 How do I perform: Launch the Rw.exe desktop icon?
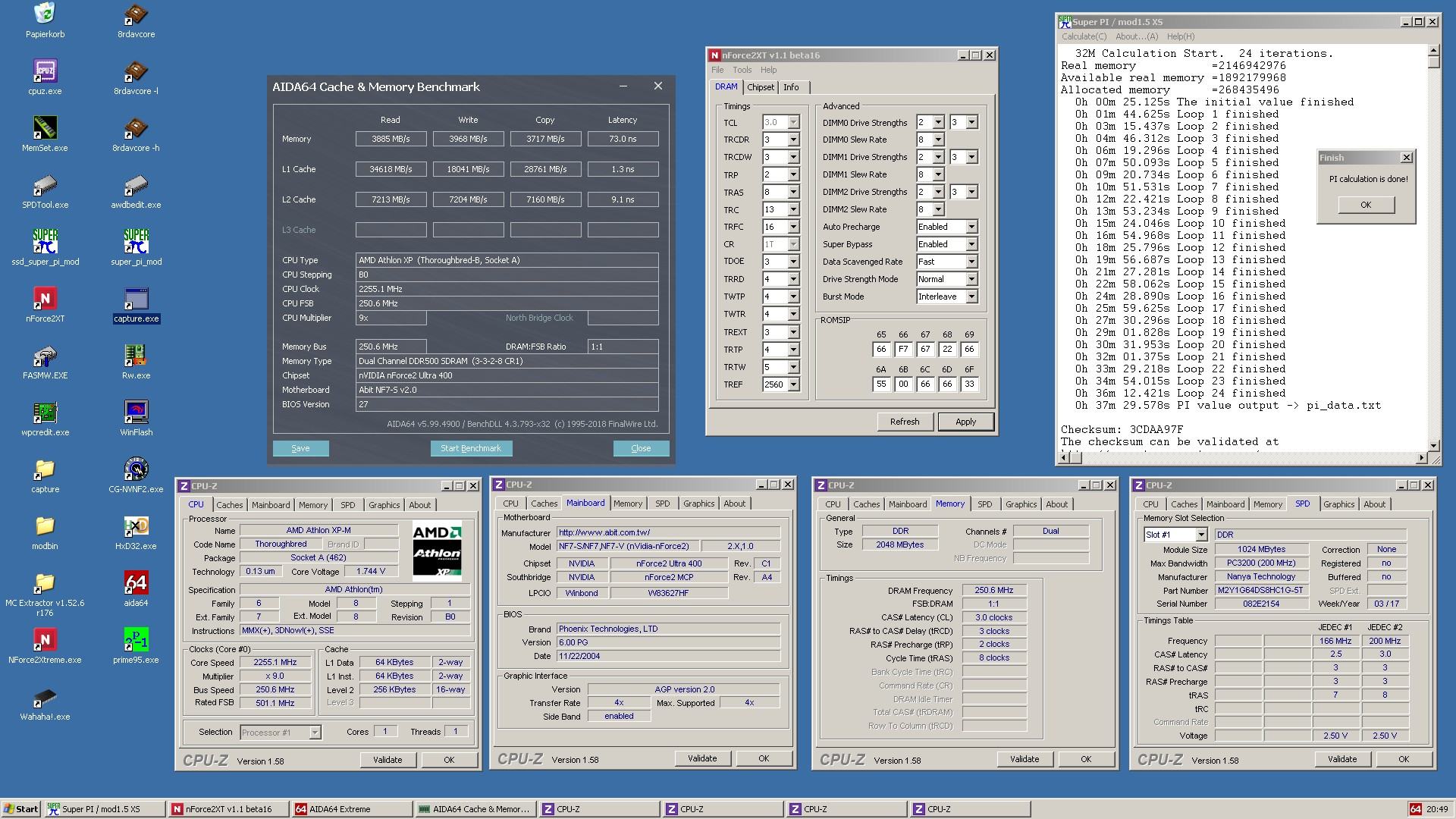pos(136,362)
